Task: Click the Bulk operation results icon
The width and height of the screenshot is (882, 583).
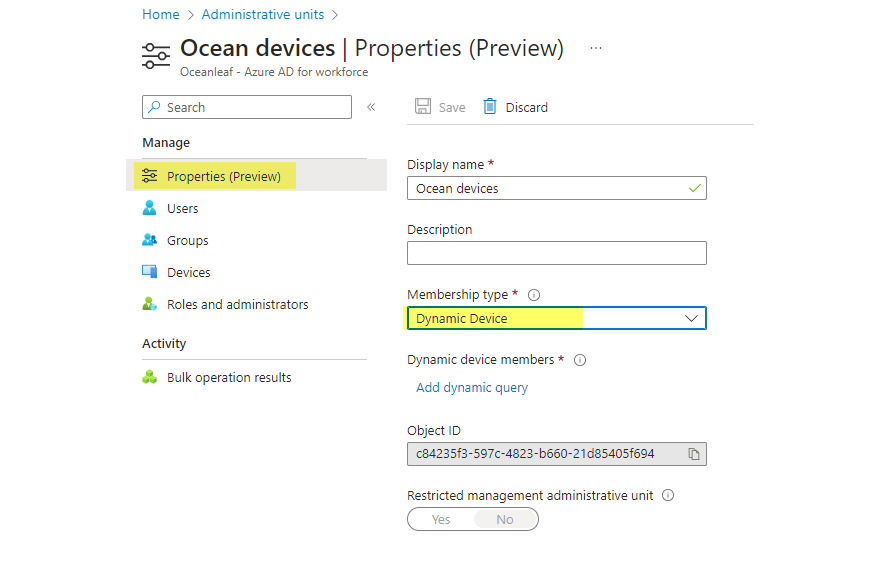Action: [x=150, y=377]
